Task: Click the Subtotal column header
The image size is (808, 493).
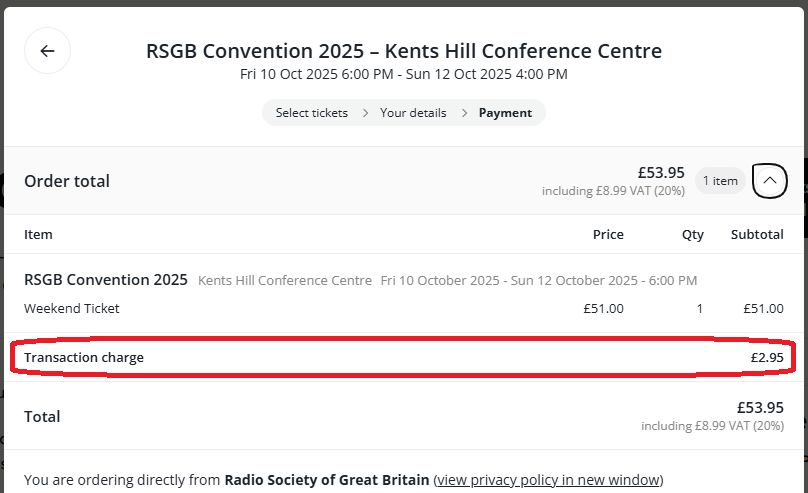Action: [756, 234]
